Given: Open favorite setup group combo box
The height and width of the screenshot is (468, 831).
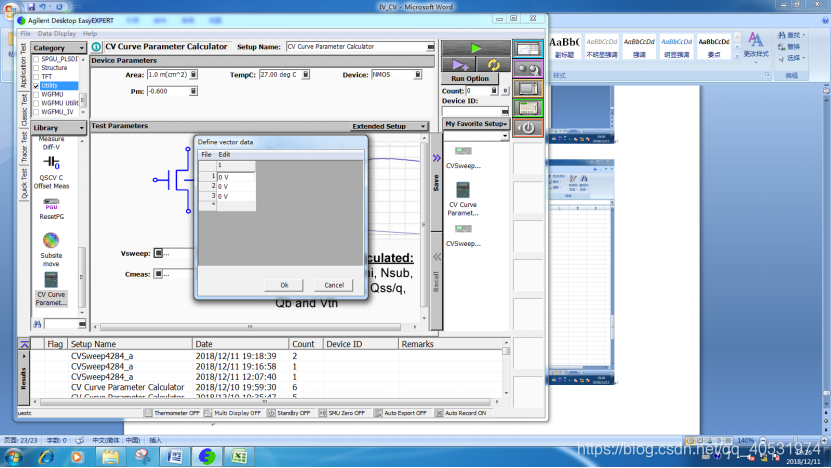Looking at the screenshot, I should pyautogui.click(x=476, y=136).
